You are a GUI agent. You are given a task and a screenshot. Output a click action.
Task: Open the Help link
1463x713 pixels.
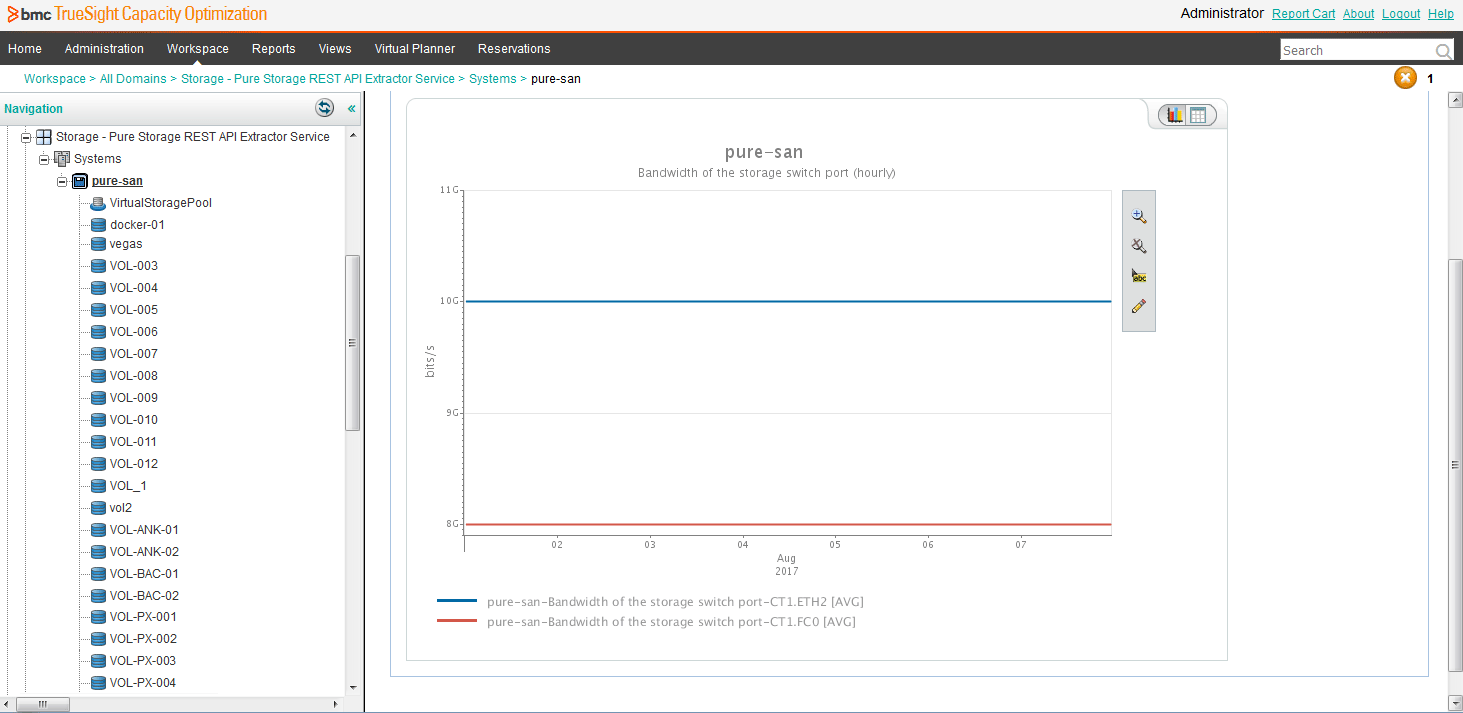(1441, 14)
